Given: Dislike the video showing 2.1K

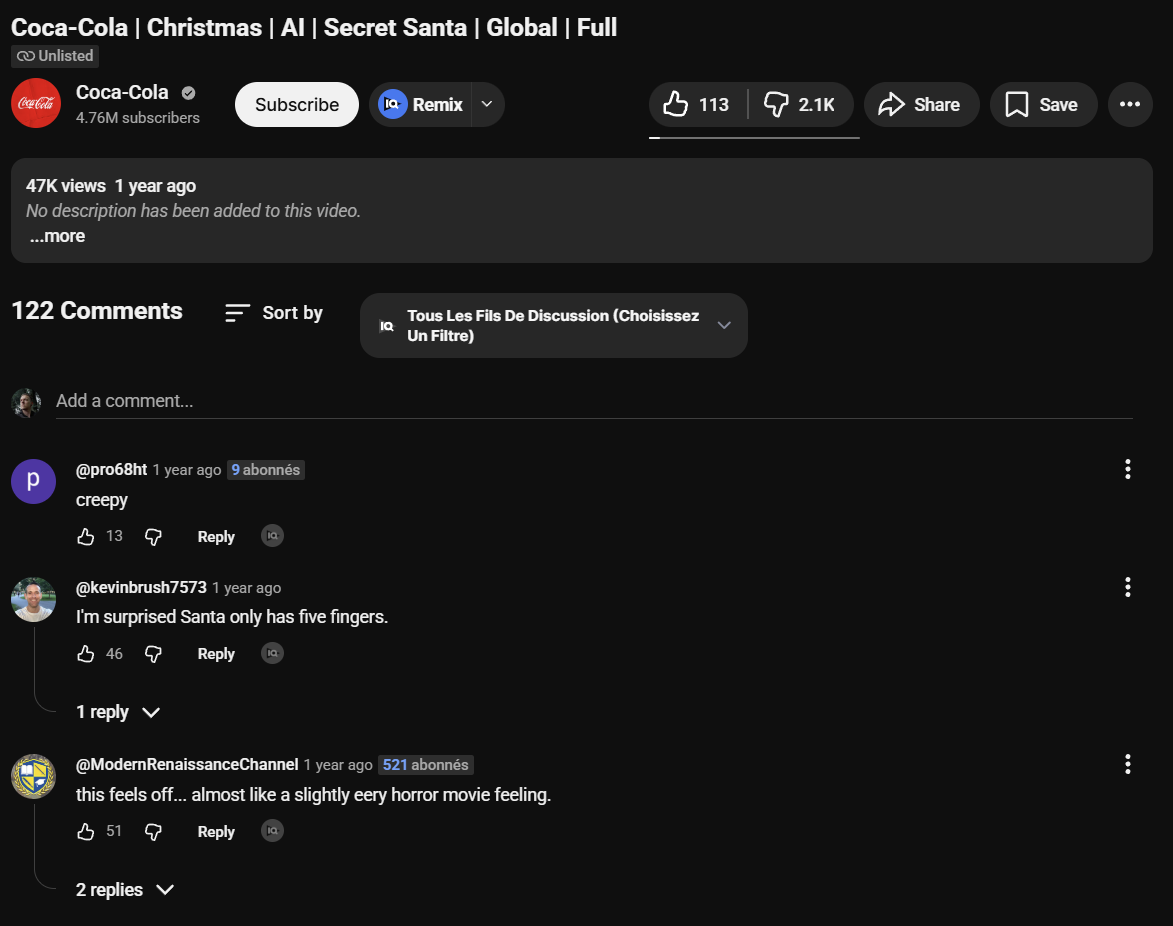Looking at the screenshot, I should [x=800, y=105].
